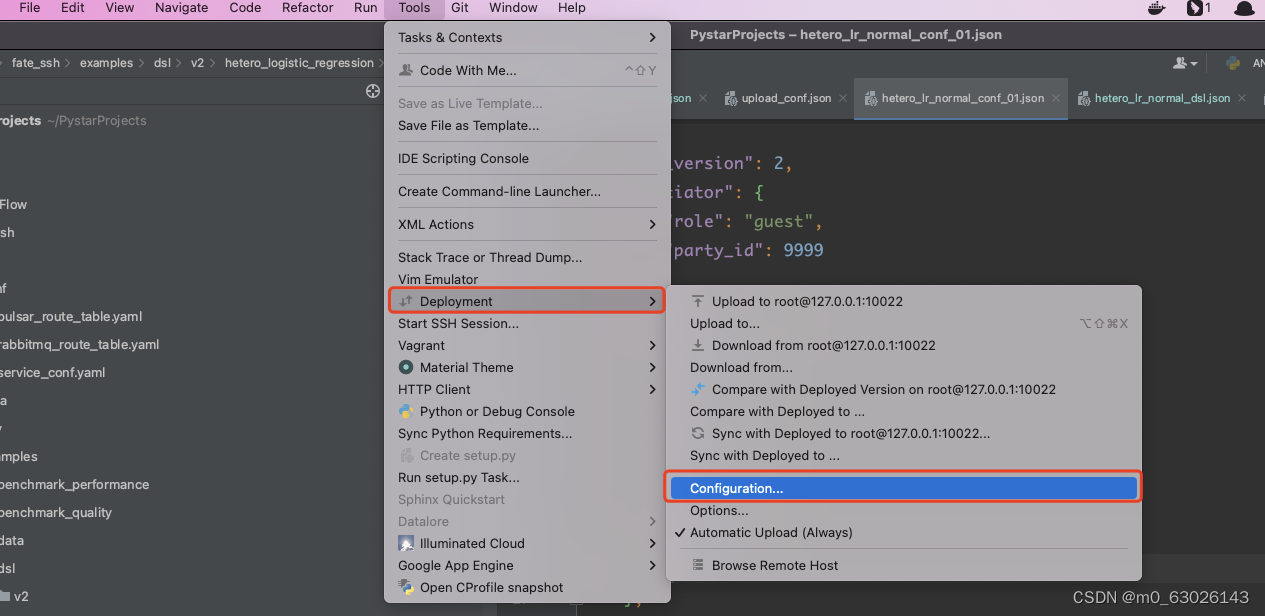Select Save File as Template...

pyautogui.click(x=527, y=125)
